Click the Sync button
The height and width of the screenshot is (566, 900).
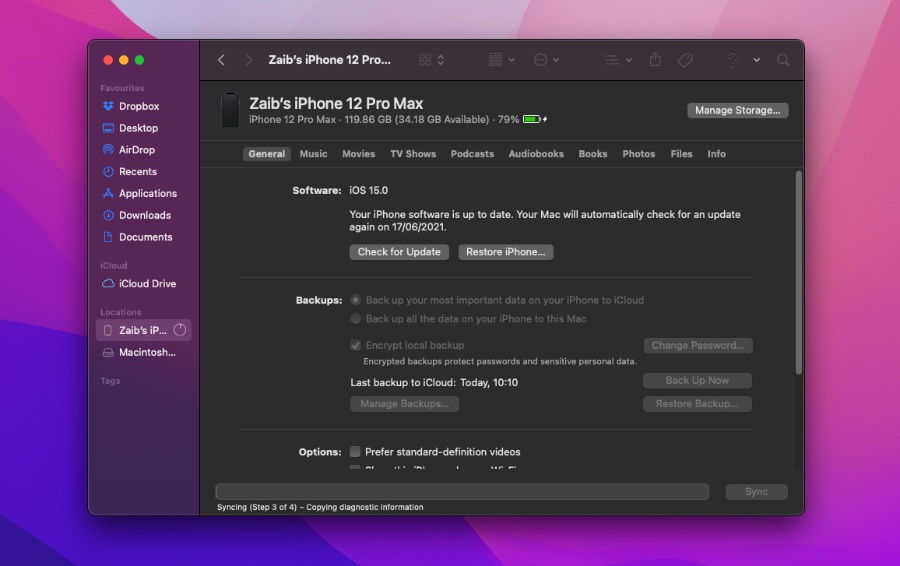tap(757, 492)
